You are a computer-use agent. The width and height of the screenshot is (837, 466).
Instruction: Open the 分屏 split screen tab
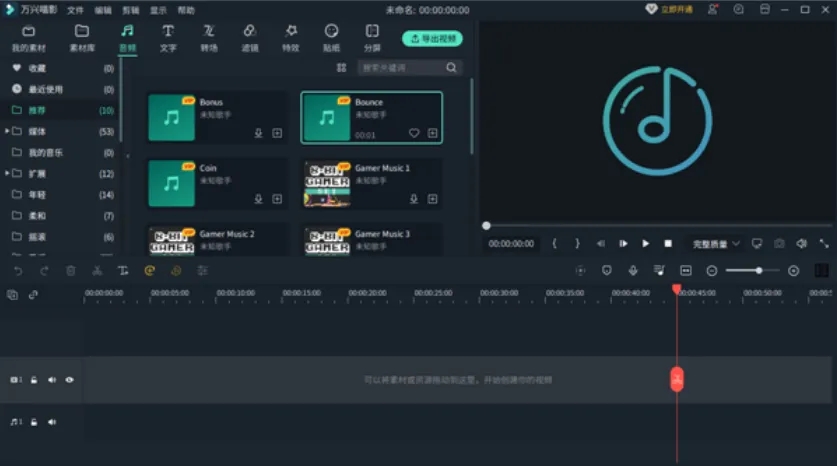click(x=372, y=38)
